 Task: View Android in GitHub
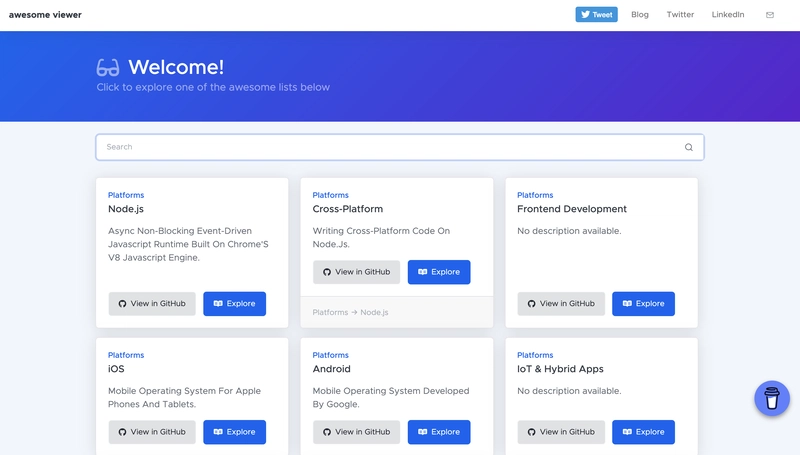pyautogui.click(x=357, y=432)
